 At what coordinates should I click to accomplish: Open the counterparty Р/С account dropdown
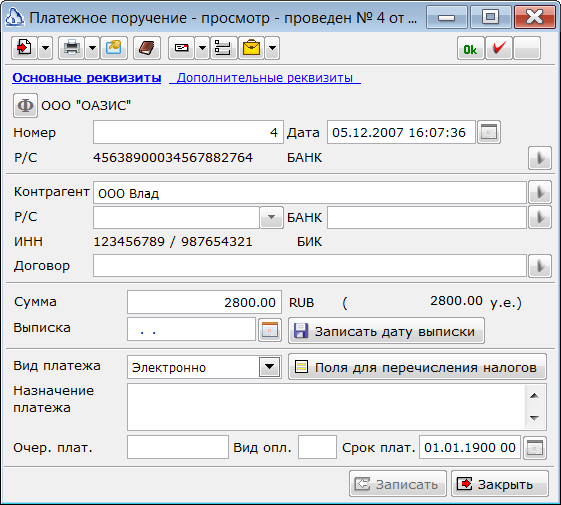pos(272,217)
